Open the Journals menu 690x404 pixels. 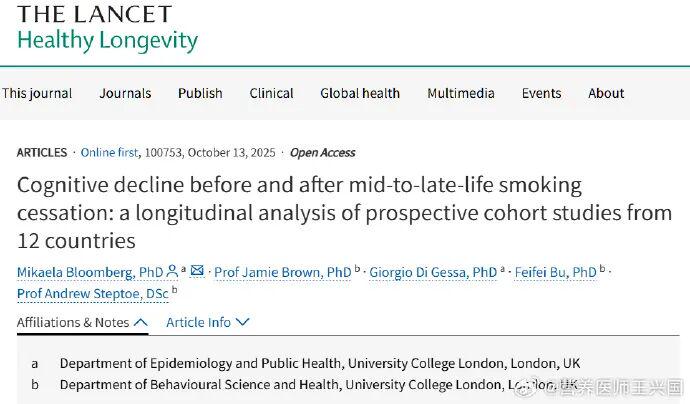point(125,93)
